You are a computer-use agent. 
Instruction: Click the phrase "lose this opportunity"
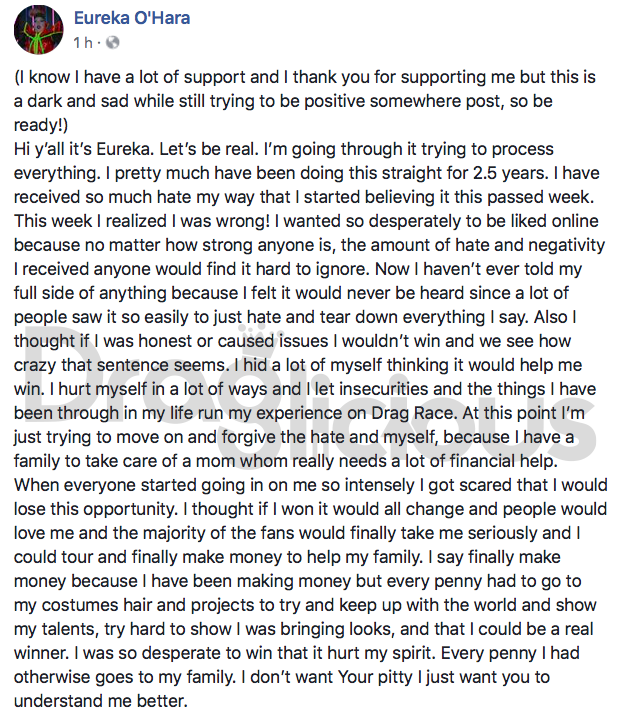95,509
